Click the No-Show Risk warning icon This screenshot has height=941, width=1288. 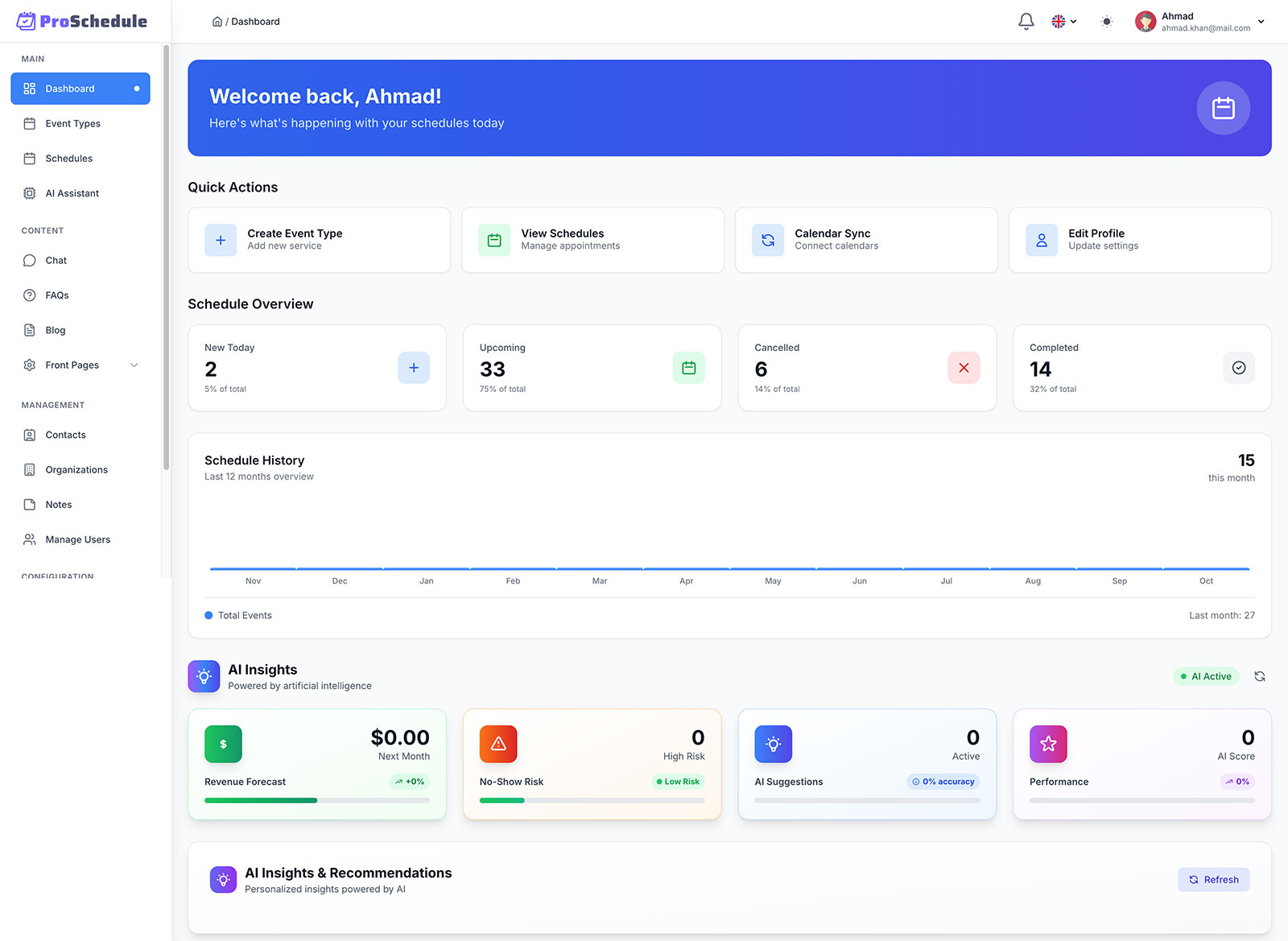click(498, 744)
